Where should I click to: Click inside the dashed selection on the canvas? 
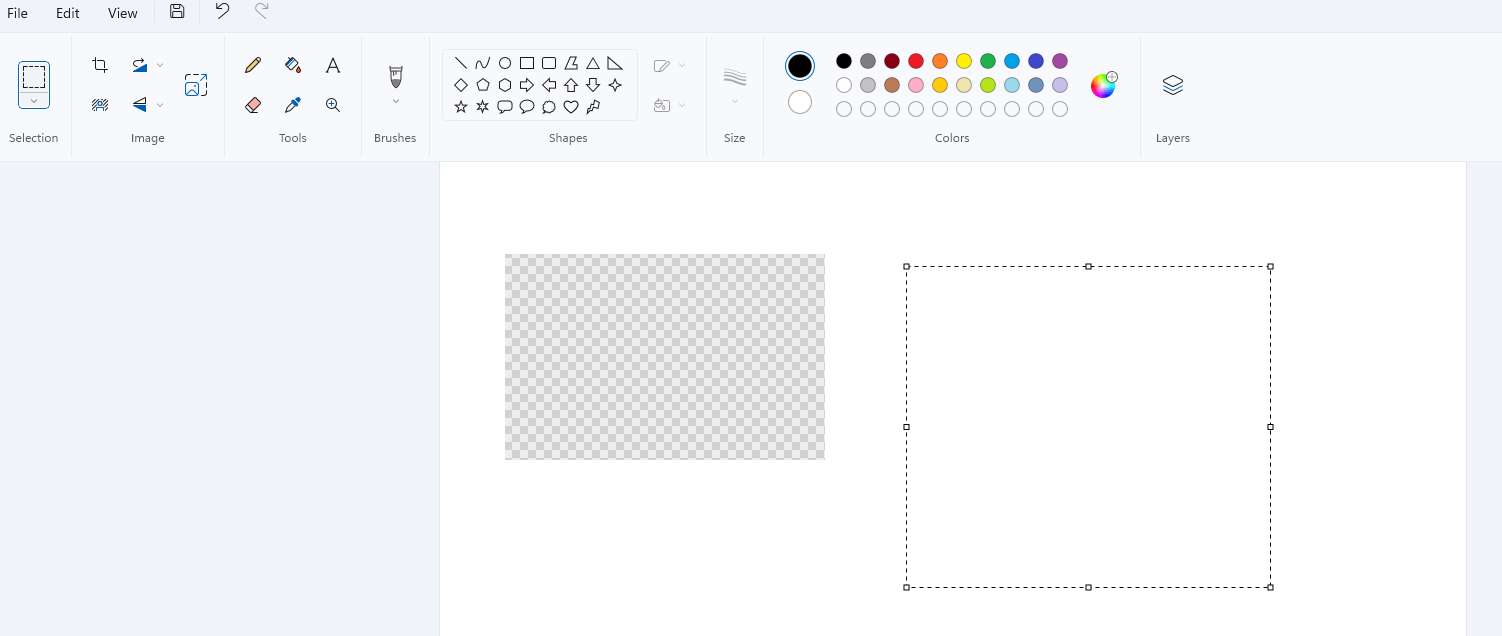pyautogui.click(x=1088, y=427)
